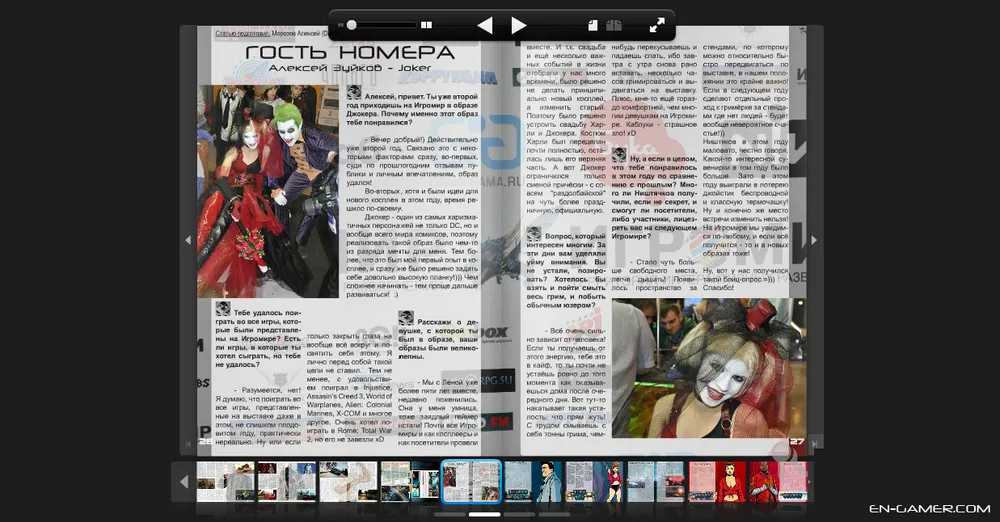Enter fullscreen mode
This screenshot has width=1000, height=522.
(657, 25)
